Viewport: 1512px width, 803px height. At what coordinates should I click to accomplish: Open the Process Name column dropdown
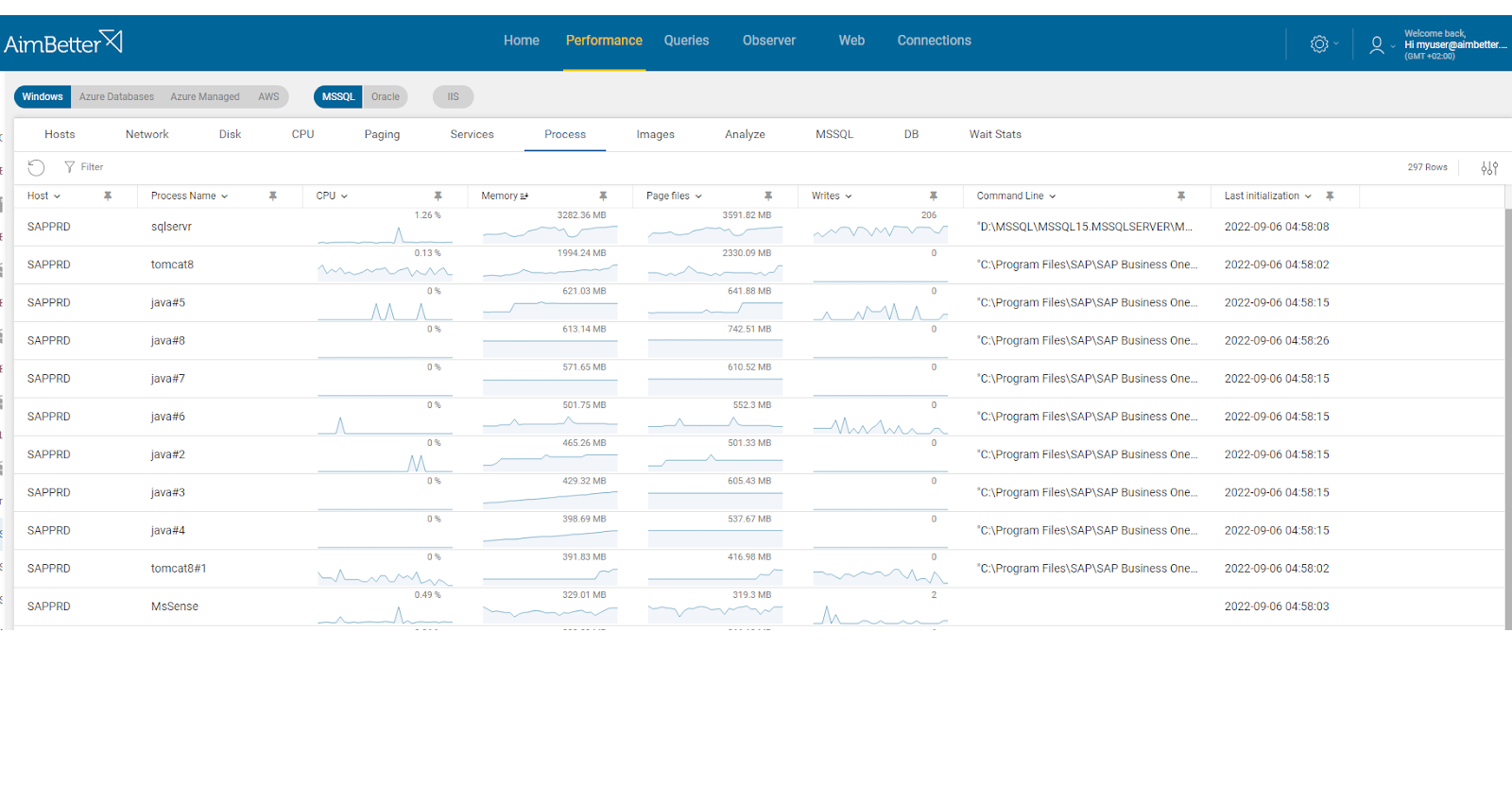tap(224, 196)
